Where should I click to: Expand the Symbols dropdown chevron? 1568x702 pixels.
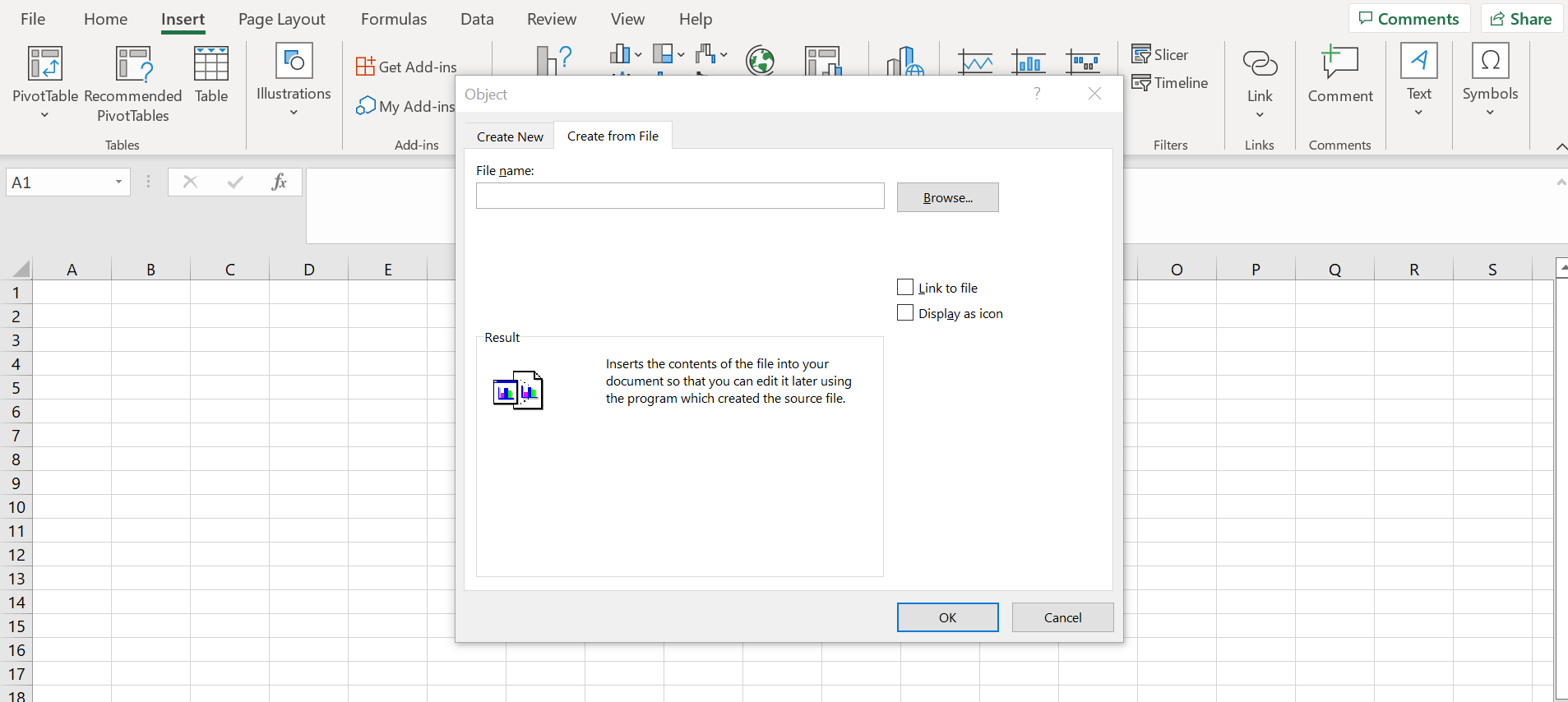click(x=1490, y=113)
